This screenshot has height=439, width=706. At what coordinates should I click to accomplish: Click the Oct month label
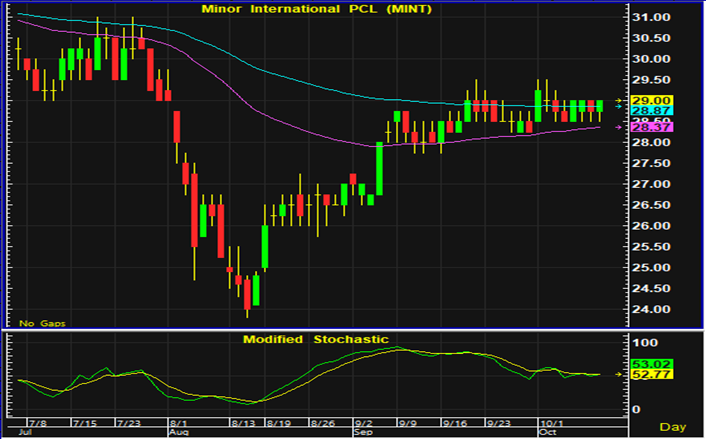point(548,432)
